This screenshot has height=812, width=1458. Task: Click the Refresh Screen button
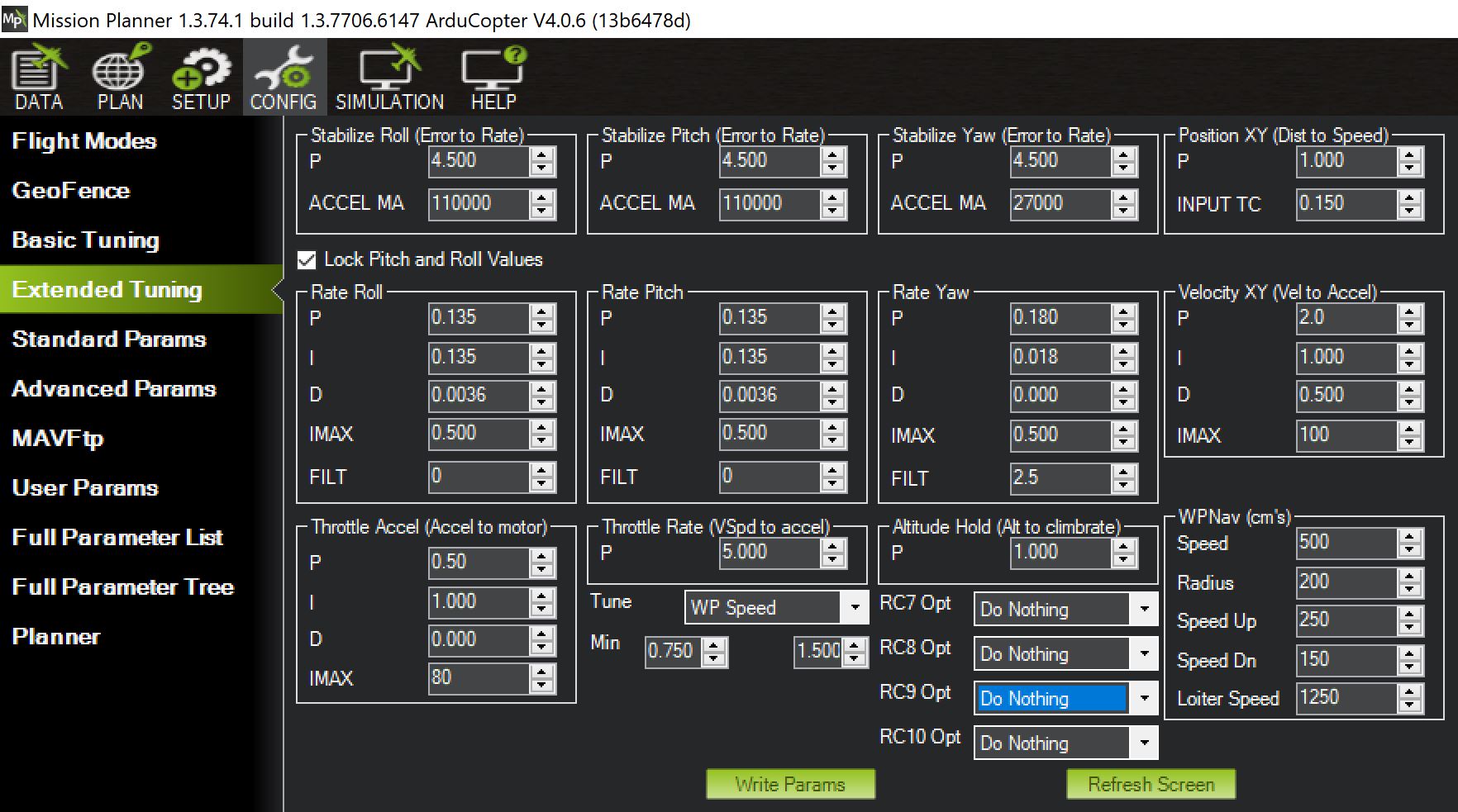point(1151,784)
